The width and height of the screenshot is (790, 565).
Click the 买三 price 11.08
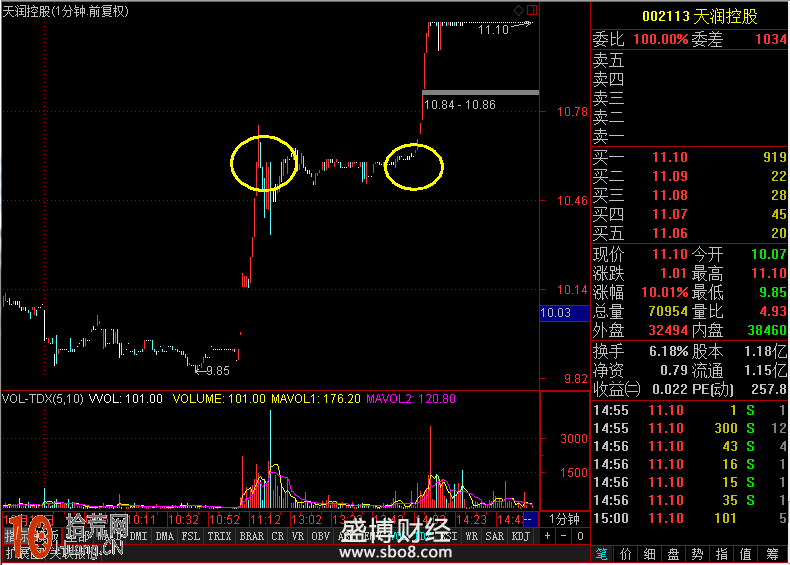(x=670, y=196)
